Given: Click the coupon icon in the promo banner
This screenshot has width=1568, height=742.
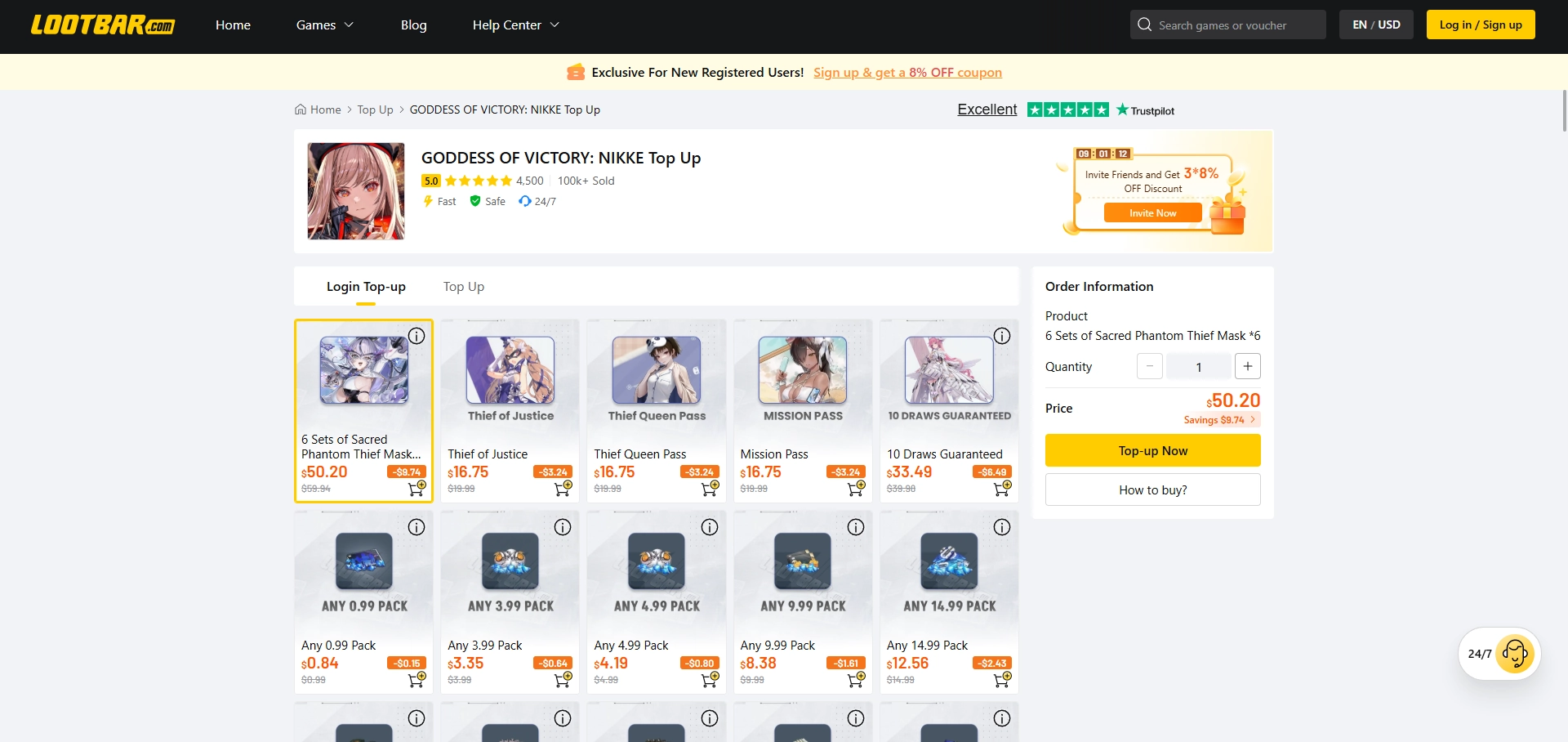Looking at the screenshot, I should click(576, 72).
